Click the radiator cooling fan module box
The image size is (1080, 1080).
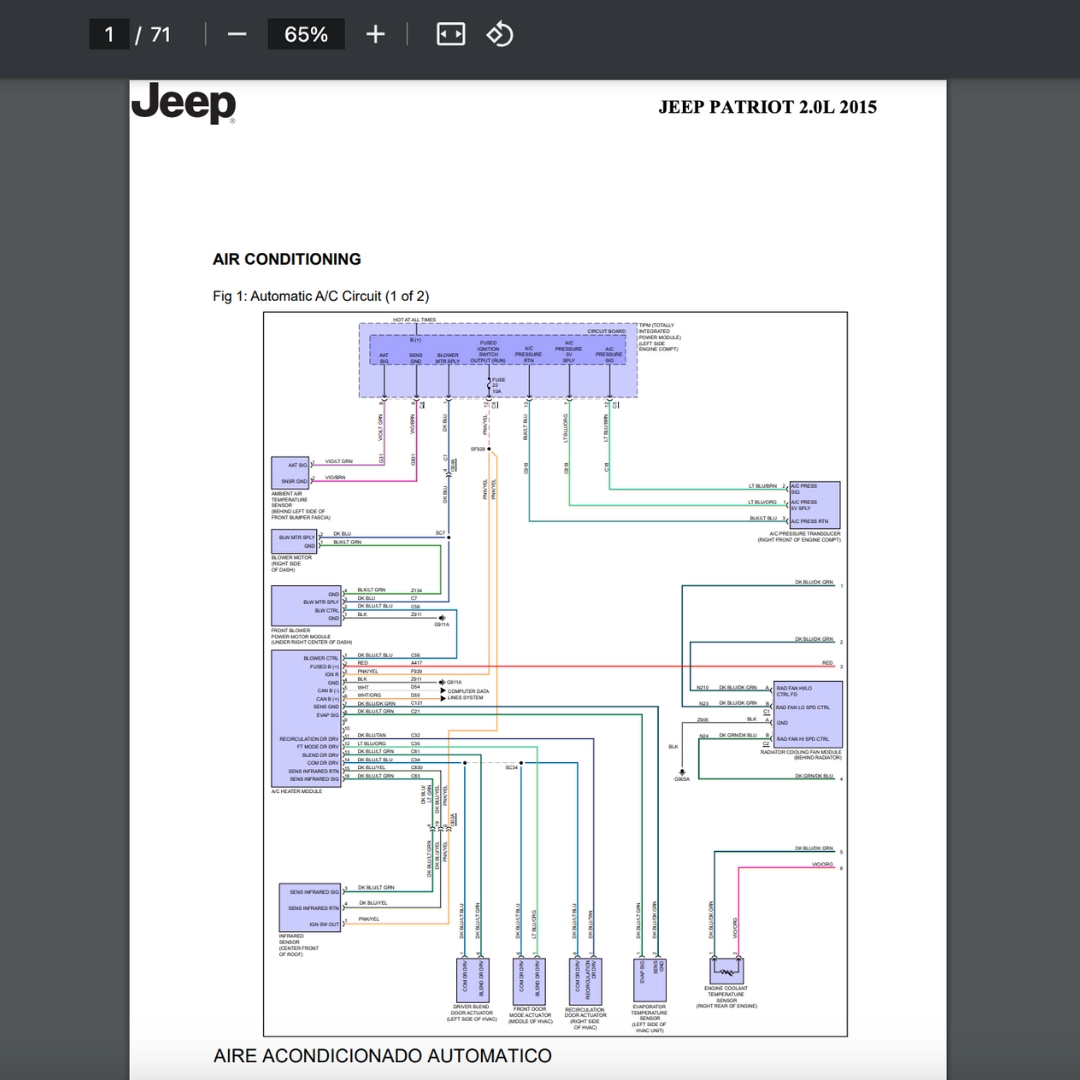pos(808,714)
